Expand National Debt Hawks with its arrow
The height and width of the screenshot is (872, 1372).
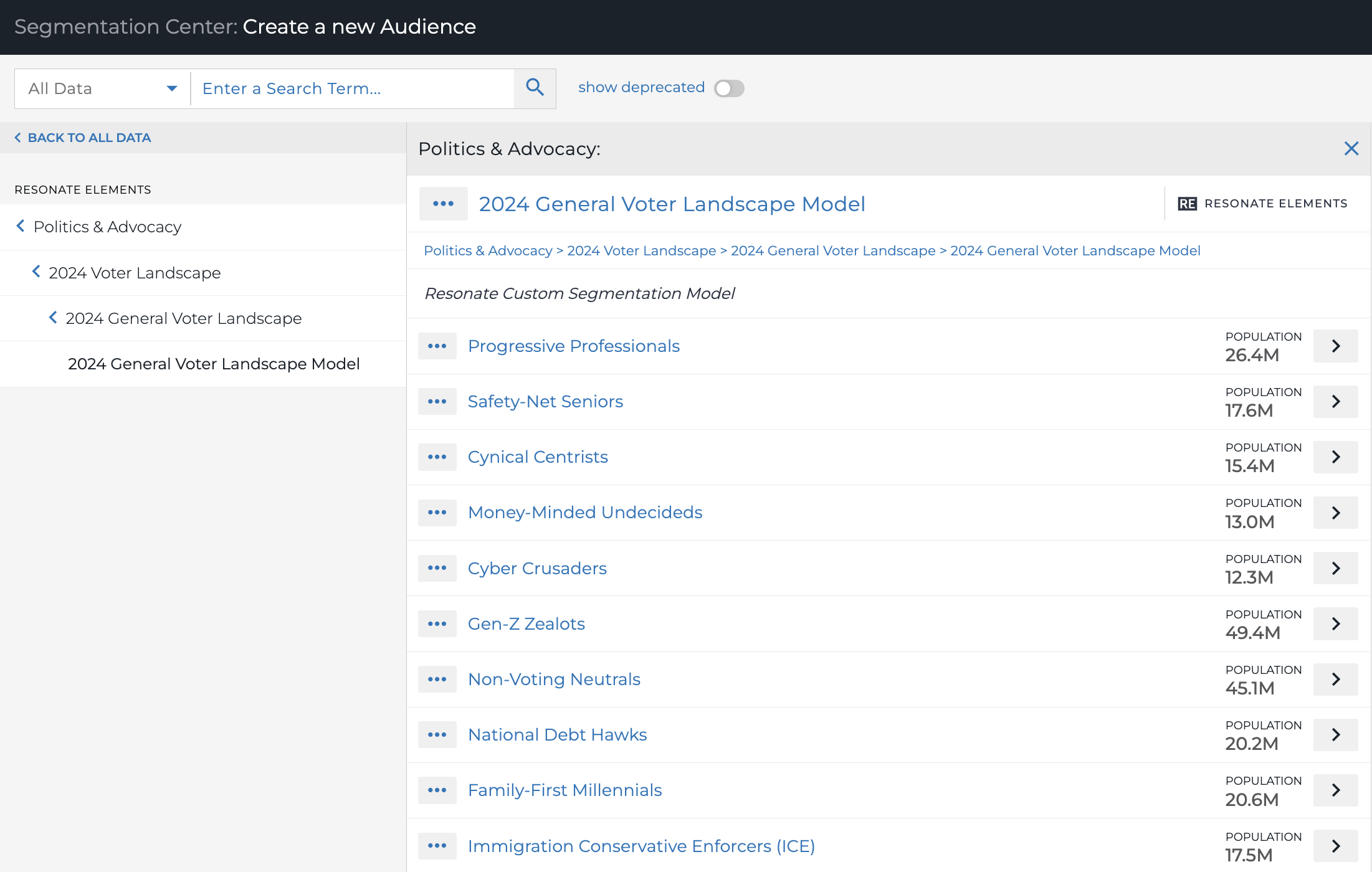1335,734
